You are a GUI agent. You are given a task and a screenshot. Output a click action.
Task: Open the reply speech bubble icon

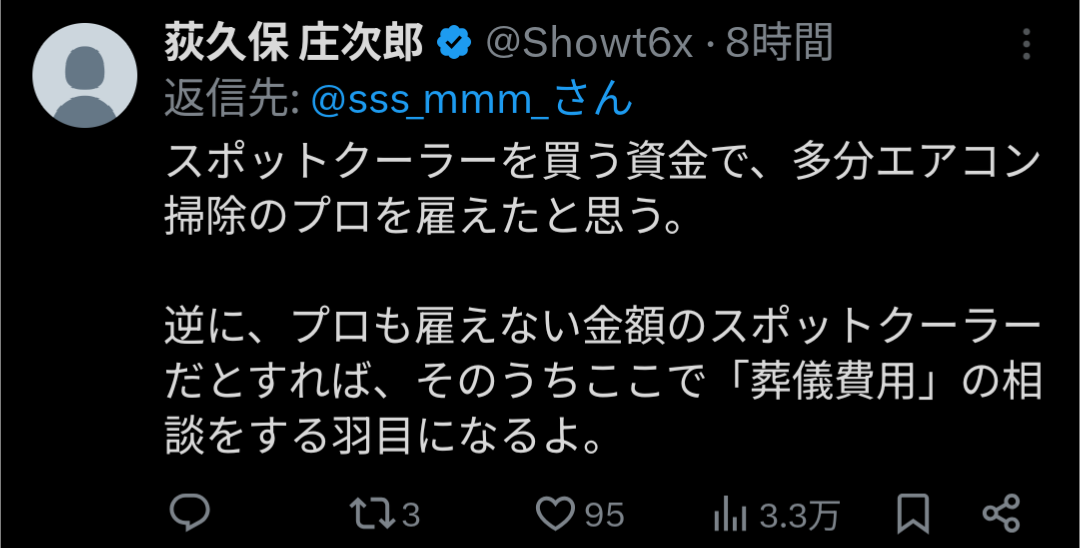(189, 514)
